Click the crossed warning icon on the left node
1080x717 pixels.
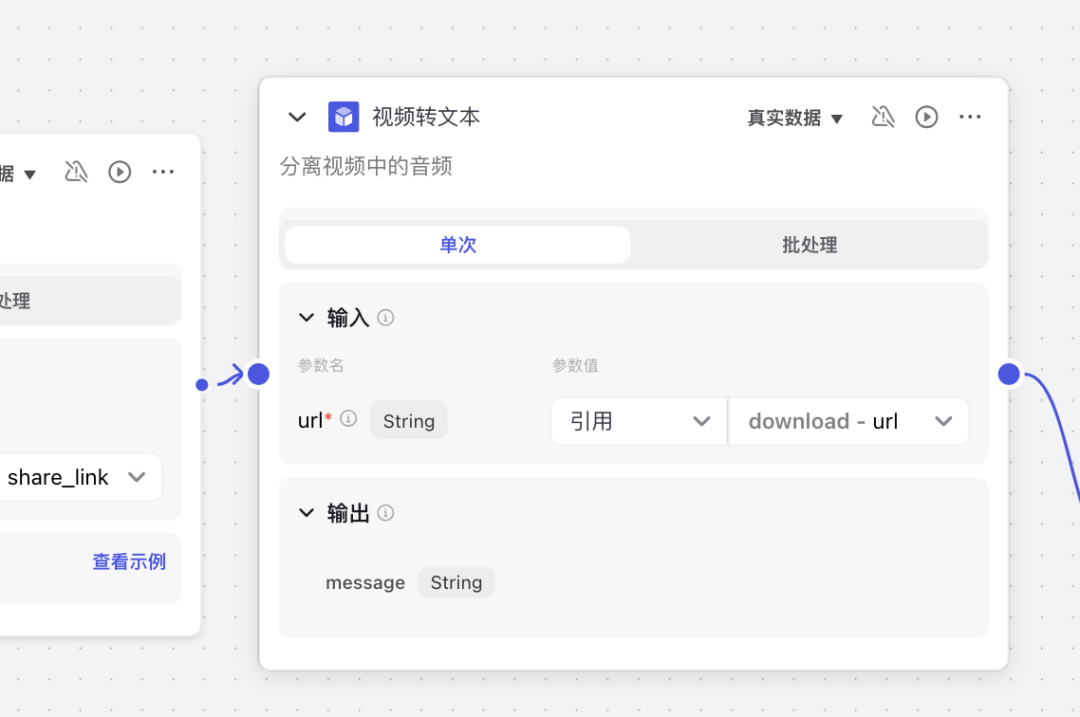76,171
